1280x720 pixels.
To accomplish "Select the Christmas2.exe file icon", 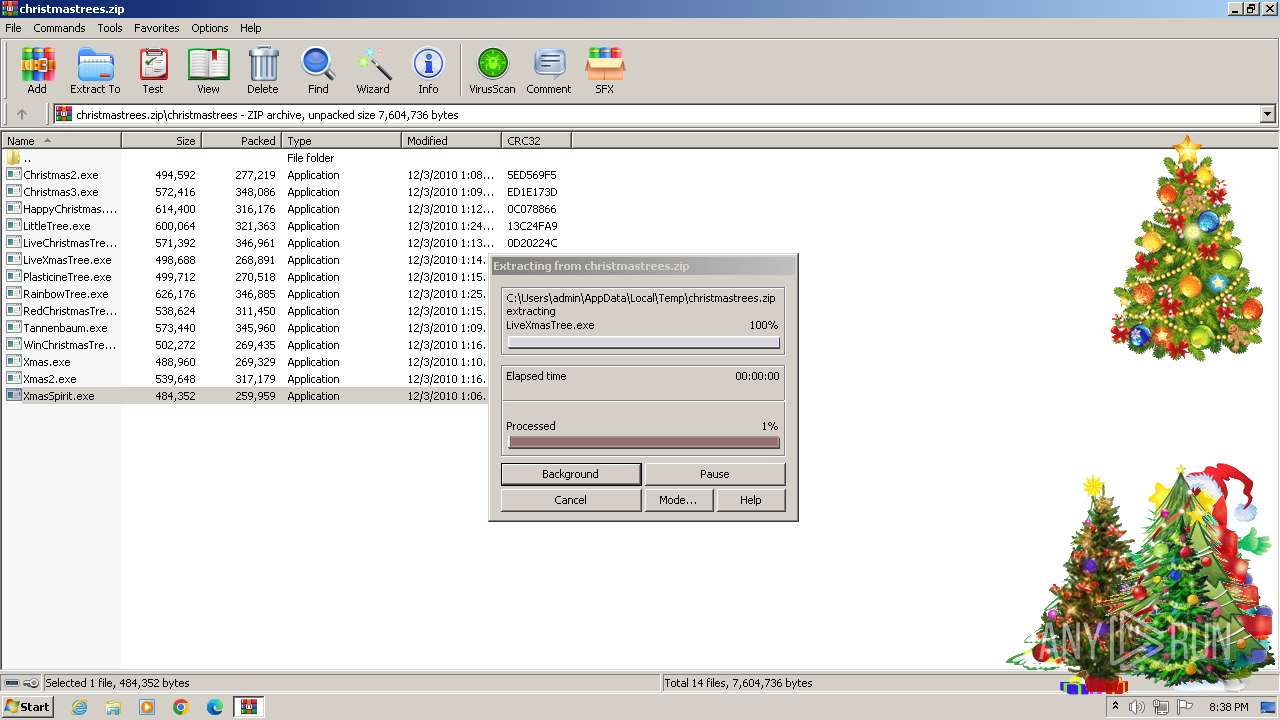I will coord(13,175).
